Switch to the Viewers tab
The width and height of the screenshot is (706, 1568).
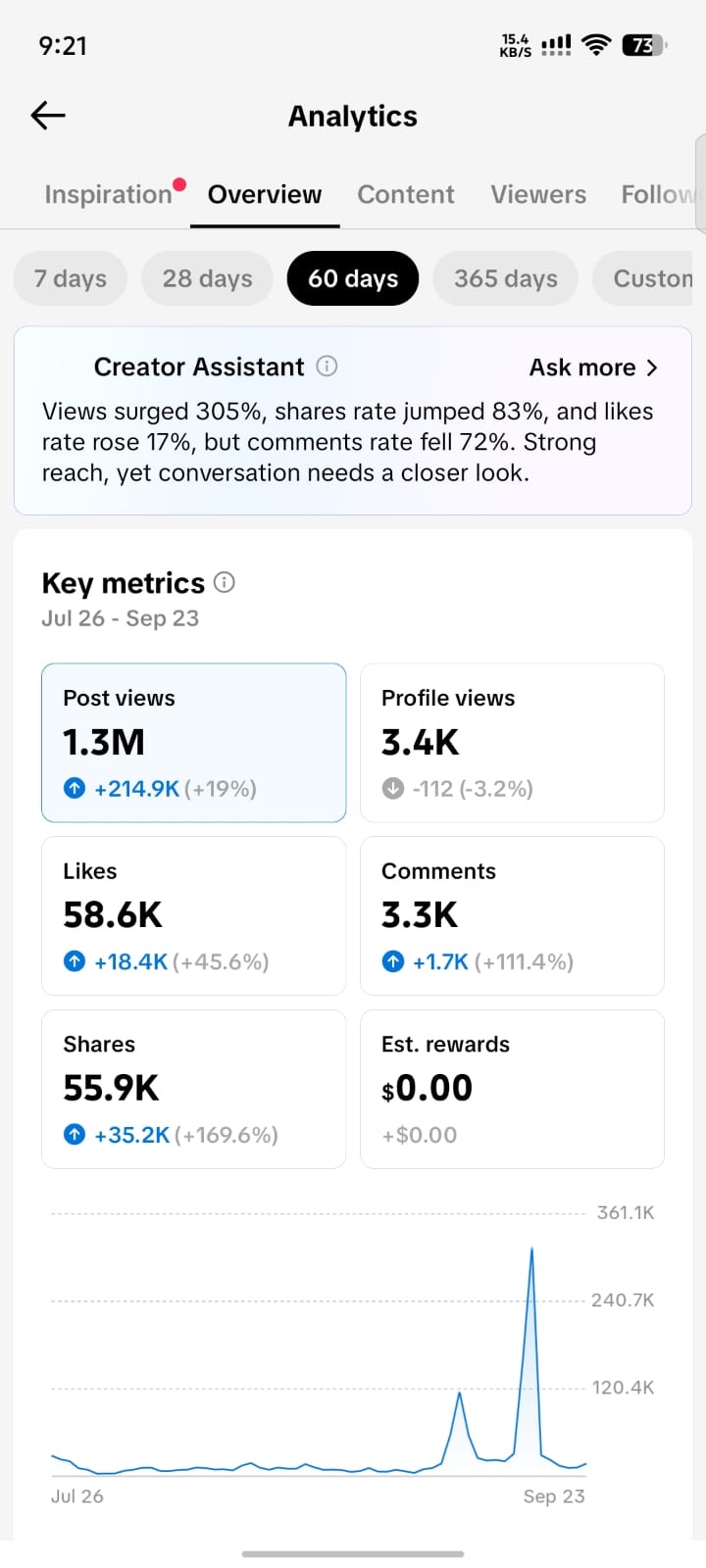pyautogui.click(x=538, y=194)
